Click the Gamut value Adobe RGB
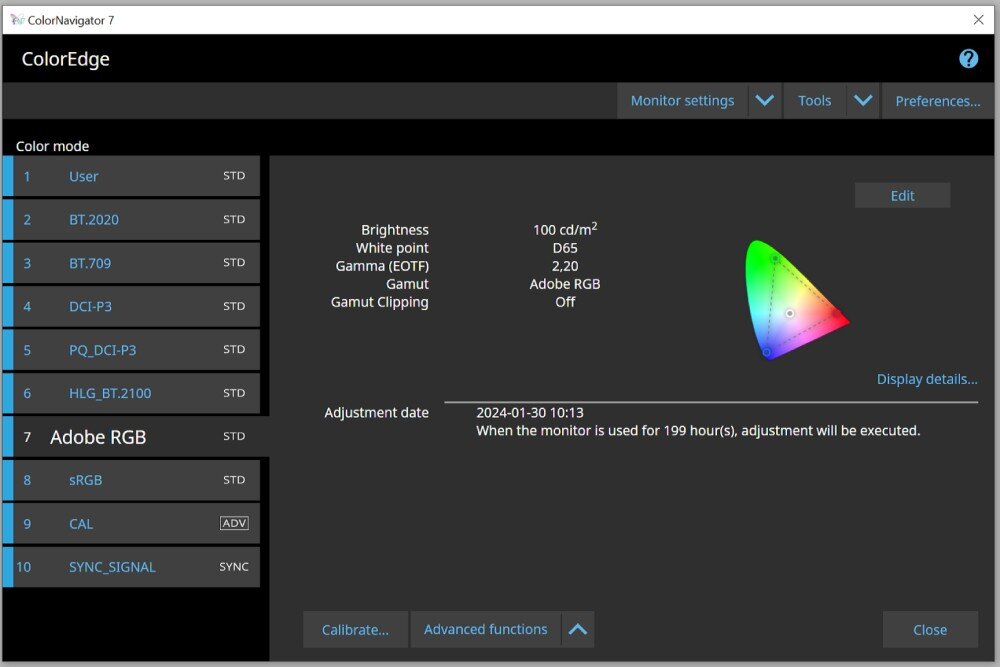Image resolution: width=1000 pixels, height=667 pixels. pyautogui.click(x=565, y=284)
